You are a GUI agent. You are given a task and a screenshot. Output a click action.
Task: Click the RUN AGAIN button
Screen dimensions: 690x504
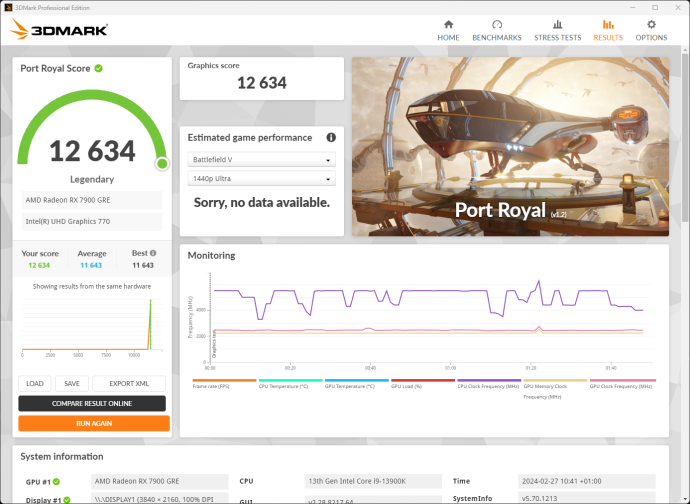pyautogui.click(x=94, y=423)
